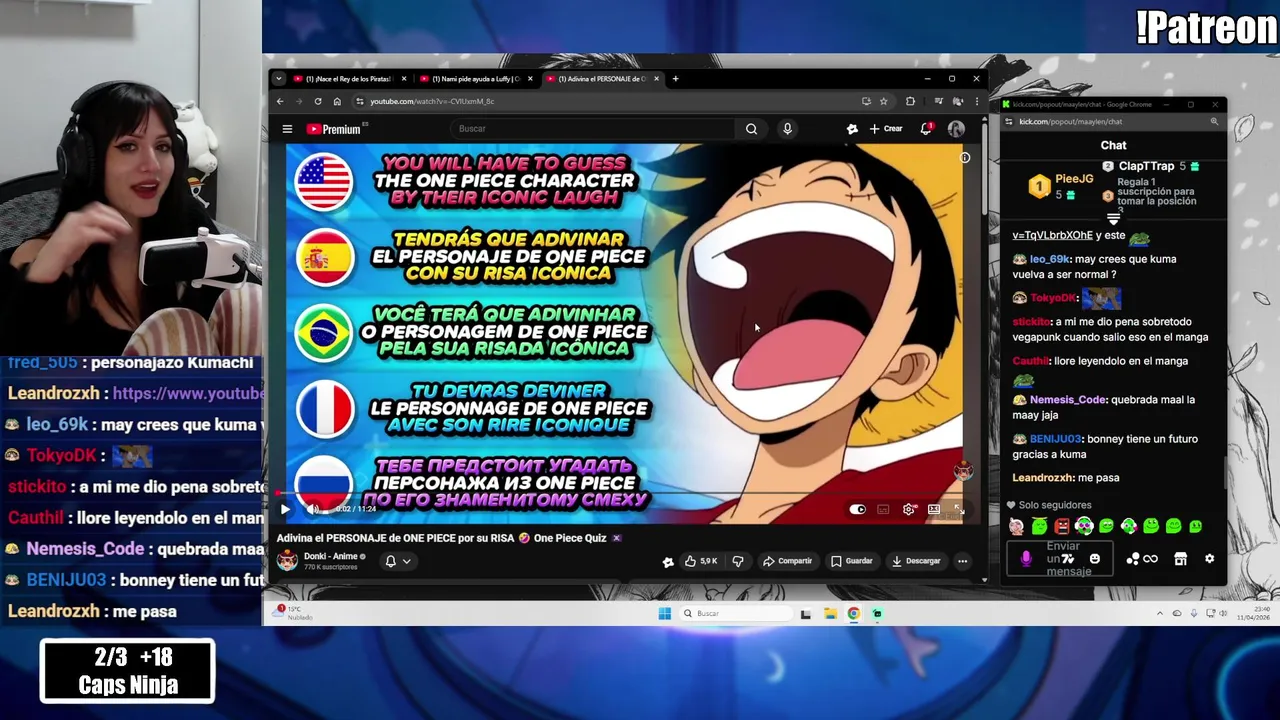Switch to Nace el Rey de los Piratas tab
1280x720 pixels.
pyautogui.click(x=348, y=79)
